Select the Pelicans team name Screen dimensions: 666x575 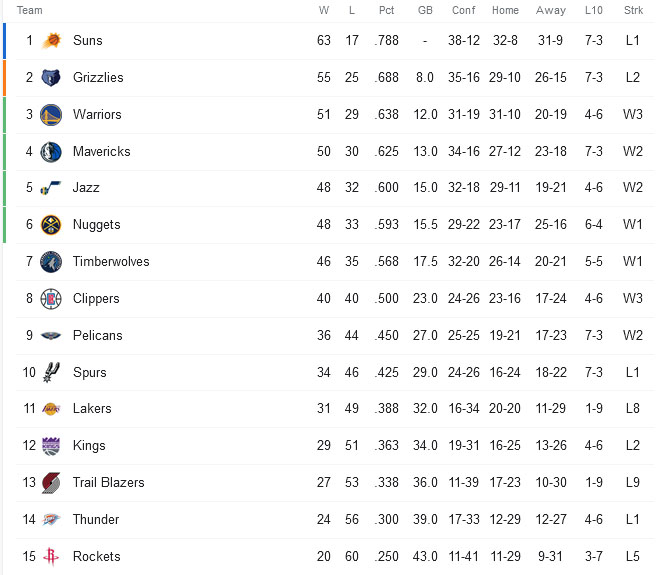pos(97,335)
